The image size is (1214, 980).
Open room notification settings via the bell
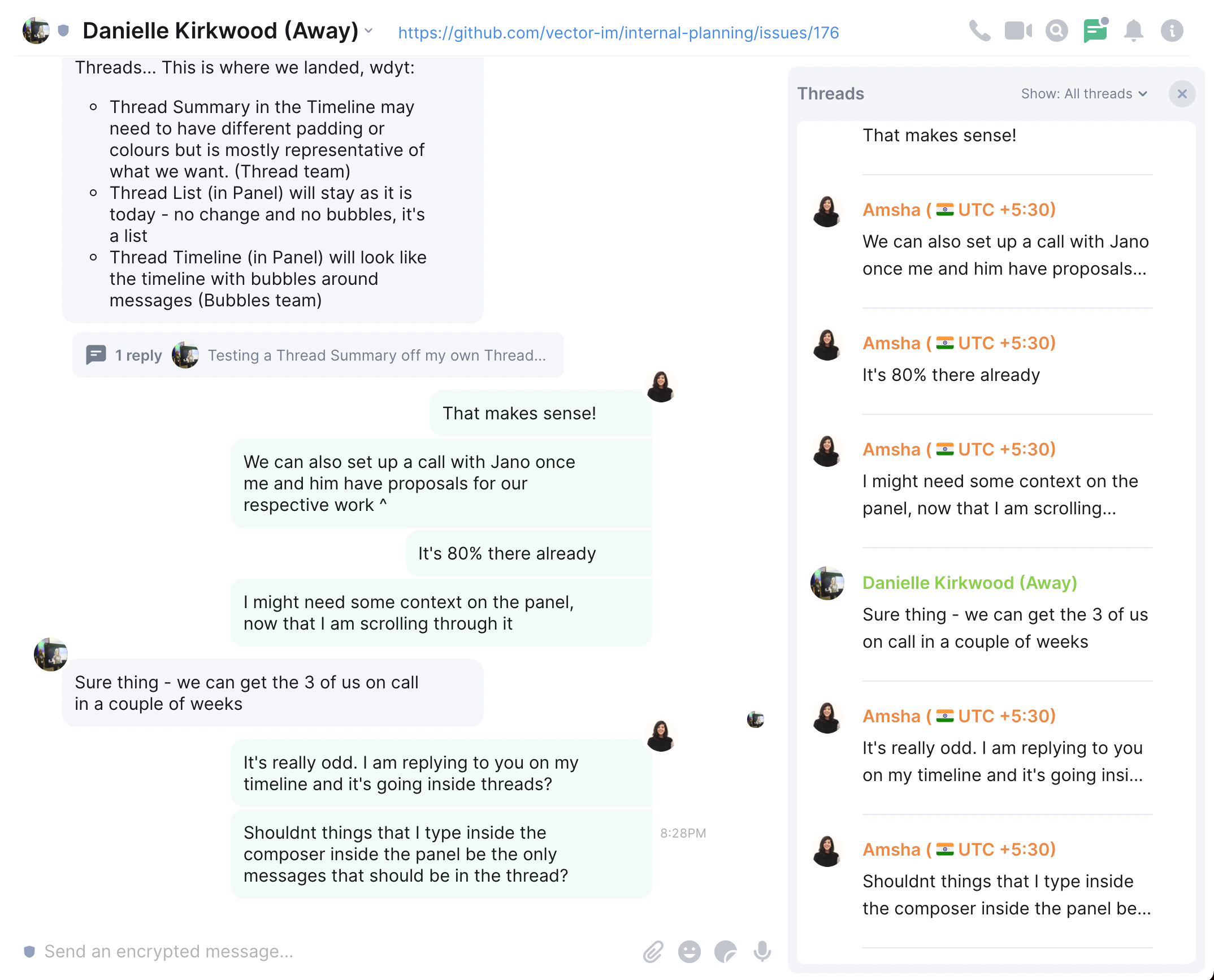[1134, 31]
